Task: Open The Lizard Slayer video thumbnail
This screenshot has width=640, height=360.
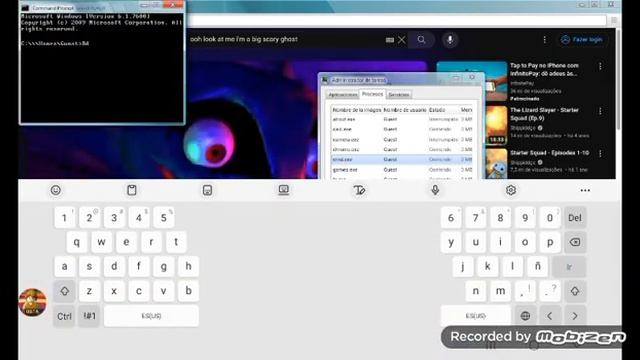Action: (496, 125)
